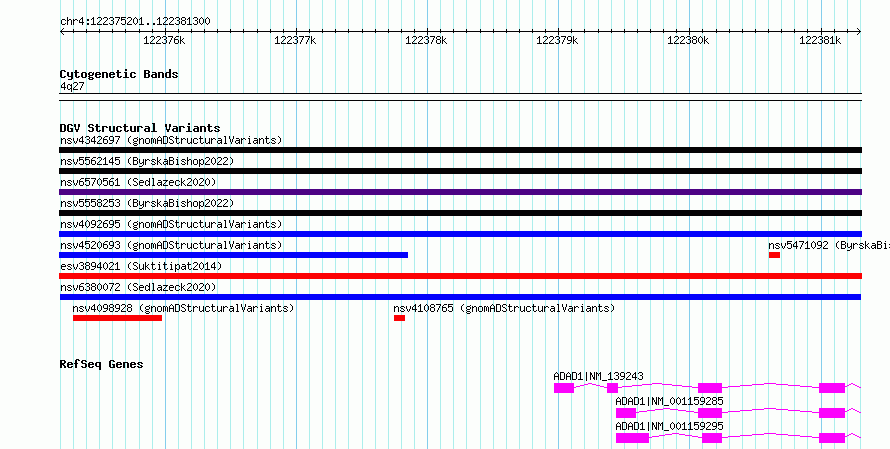Open the nsv4520693 gnomAD variant label
This screenshot has height=449, width=890.
pyautogui.click(x=171, y=245)
